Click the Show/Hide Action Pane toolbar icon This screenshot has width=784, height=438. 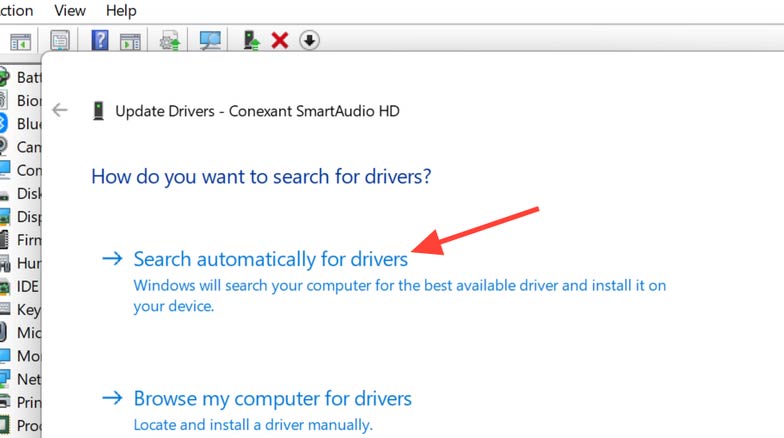tap(130, 42)
